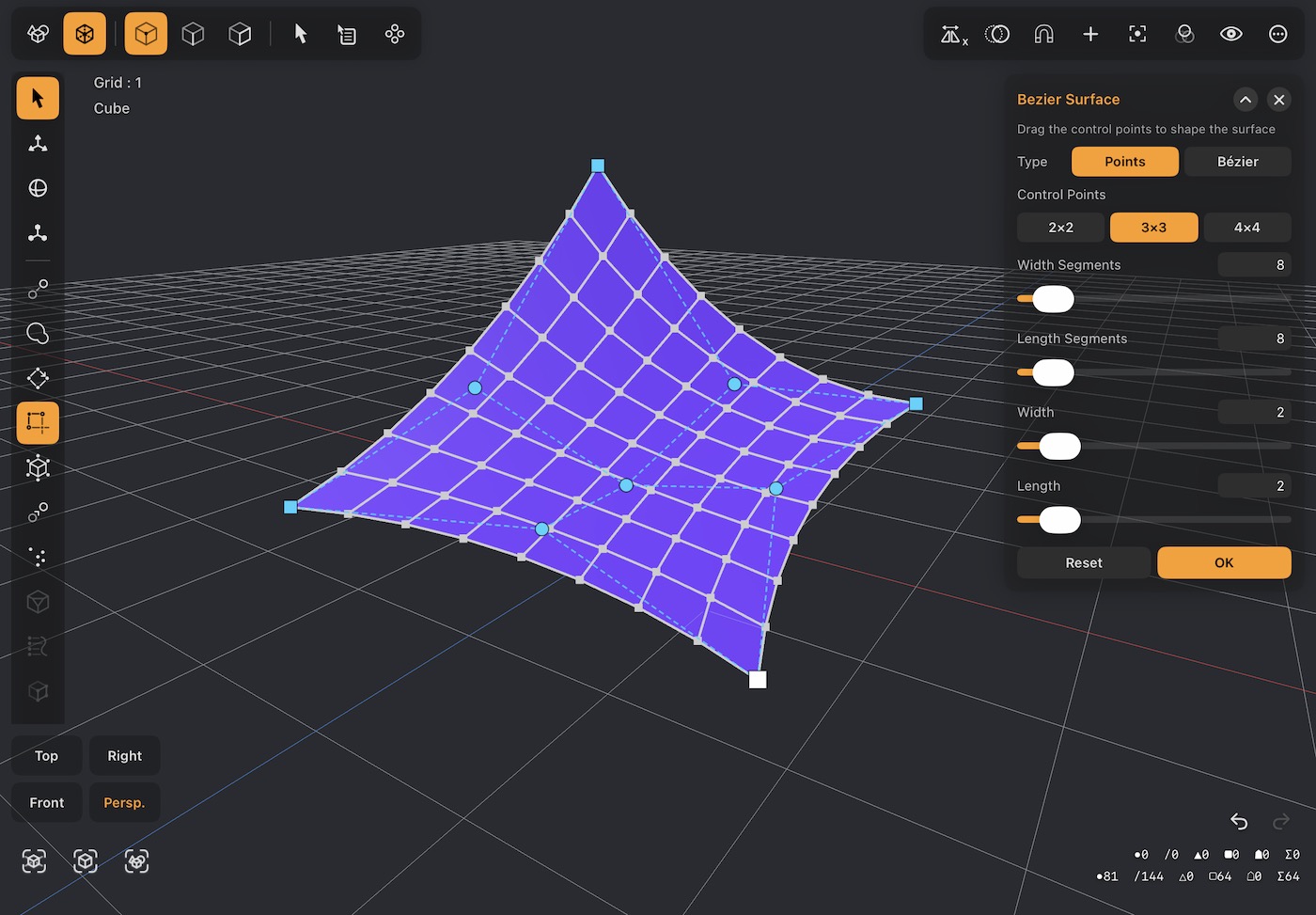Collapse the Bezier Surface panel
The image size is (1316, 915).
pos(1245,100)
